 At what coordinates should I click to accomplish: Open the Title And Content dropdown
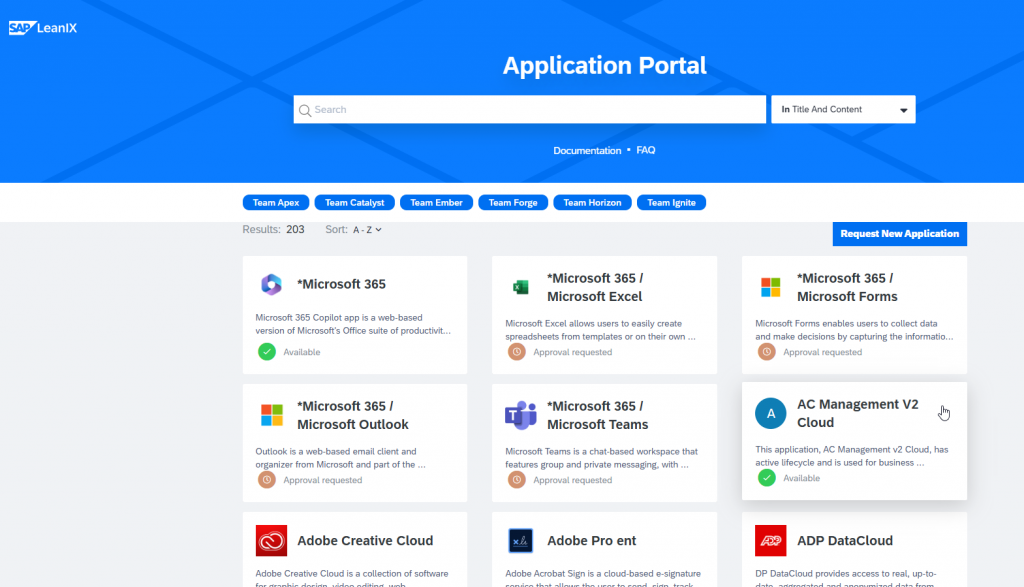tap(843, 110)
